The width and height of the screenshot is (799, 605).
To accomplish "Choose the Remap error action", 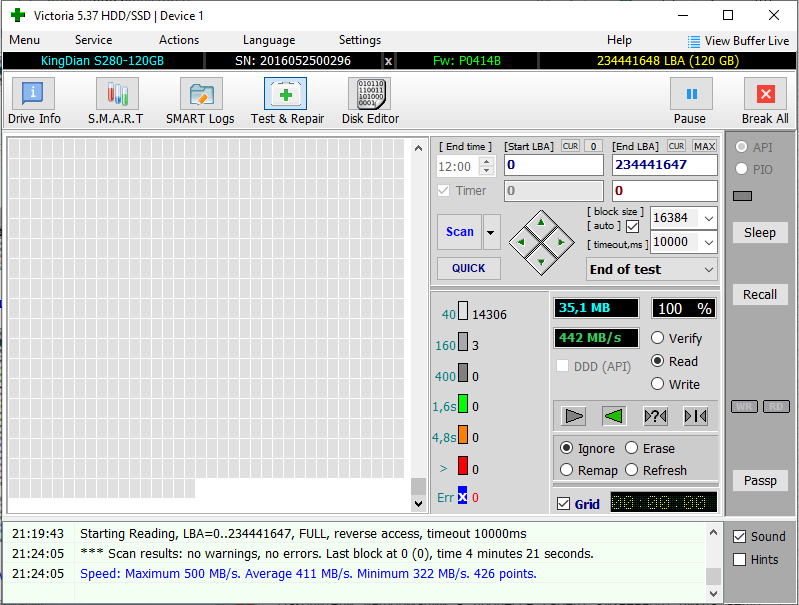I will [x=568, y=470].
